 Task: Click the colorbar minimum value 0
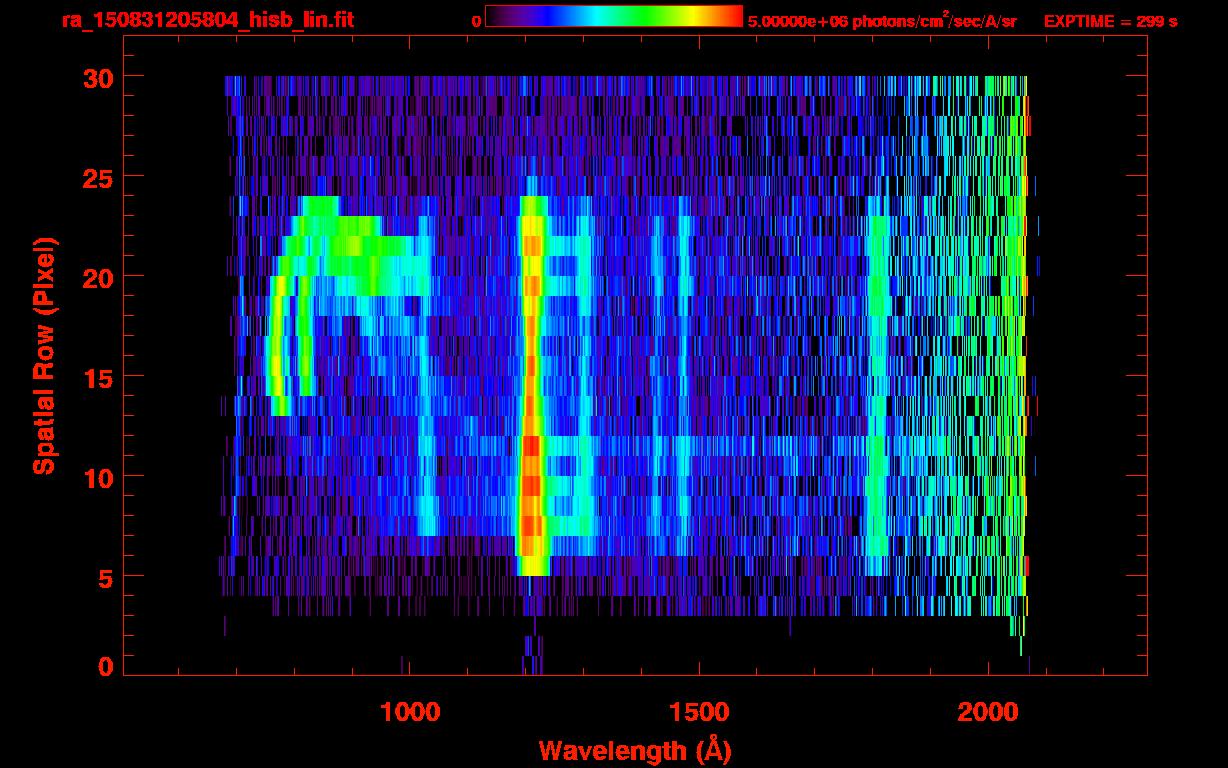[476, 21]
